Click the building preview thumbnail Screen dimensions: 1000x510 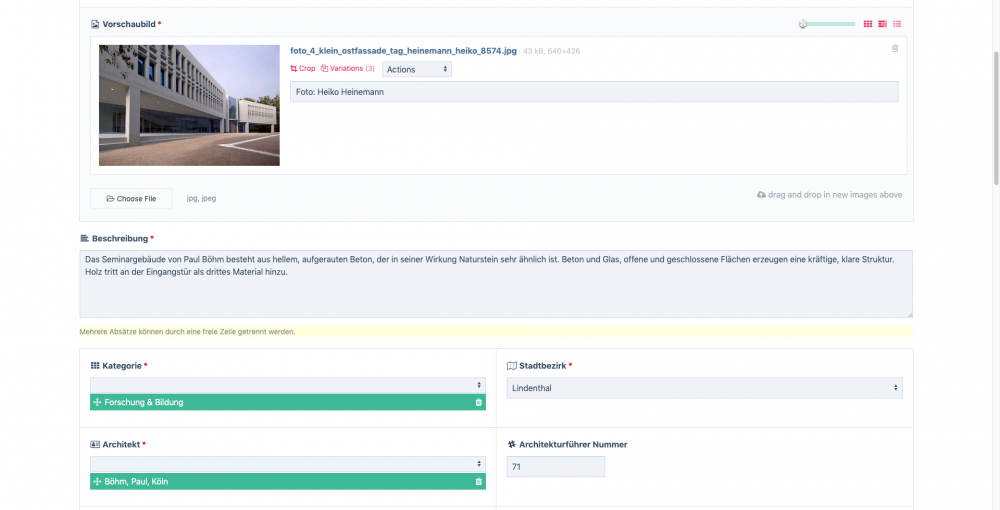[189, 105]
